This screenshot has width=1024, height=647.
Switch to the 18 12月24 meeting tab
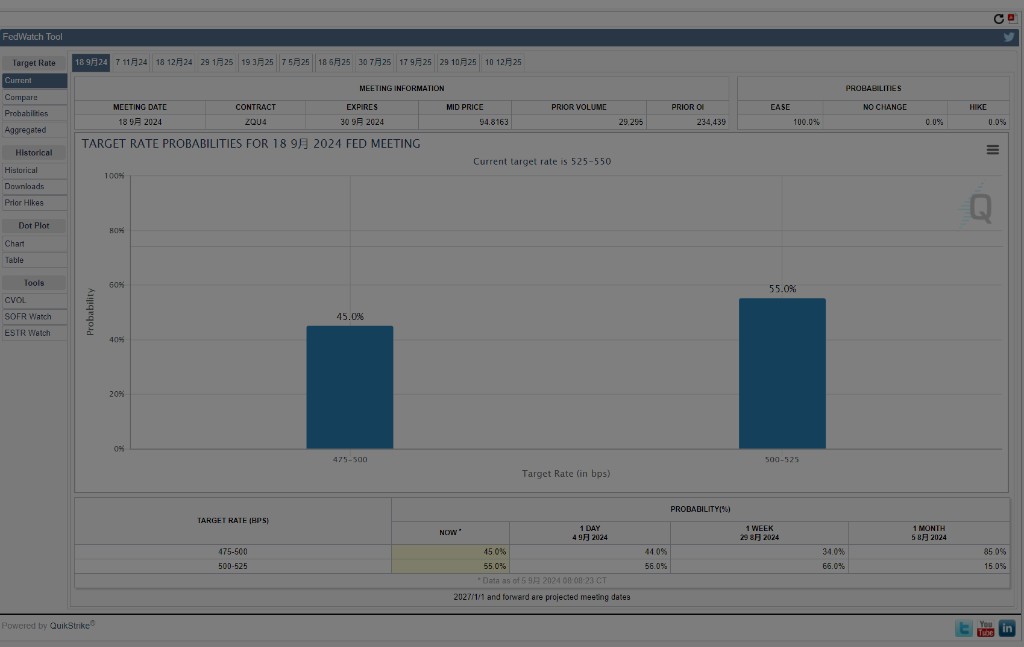coord(174,62)
